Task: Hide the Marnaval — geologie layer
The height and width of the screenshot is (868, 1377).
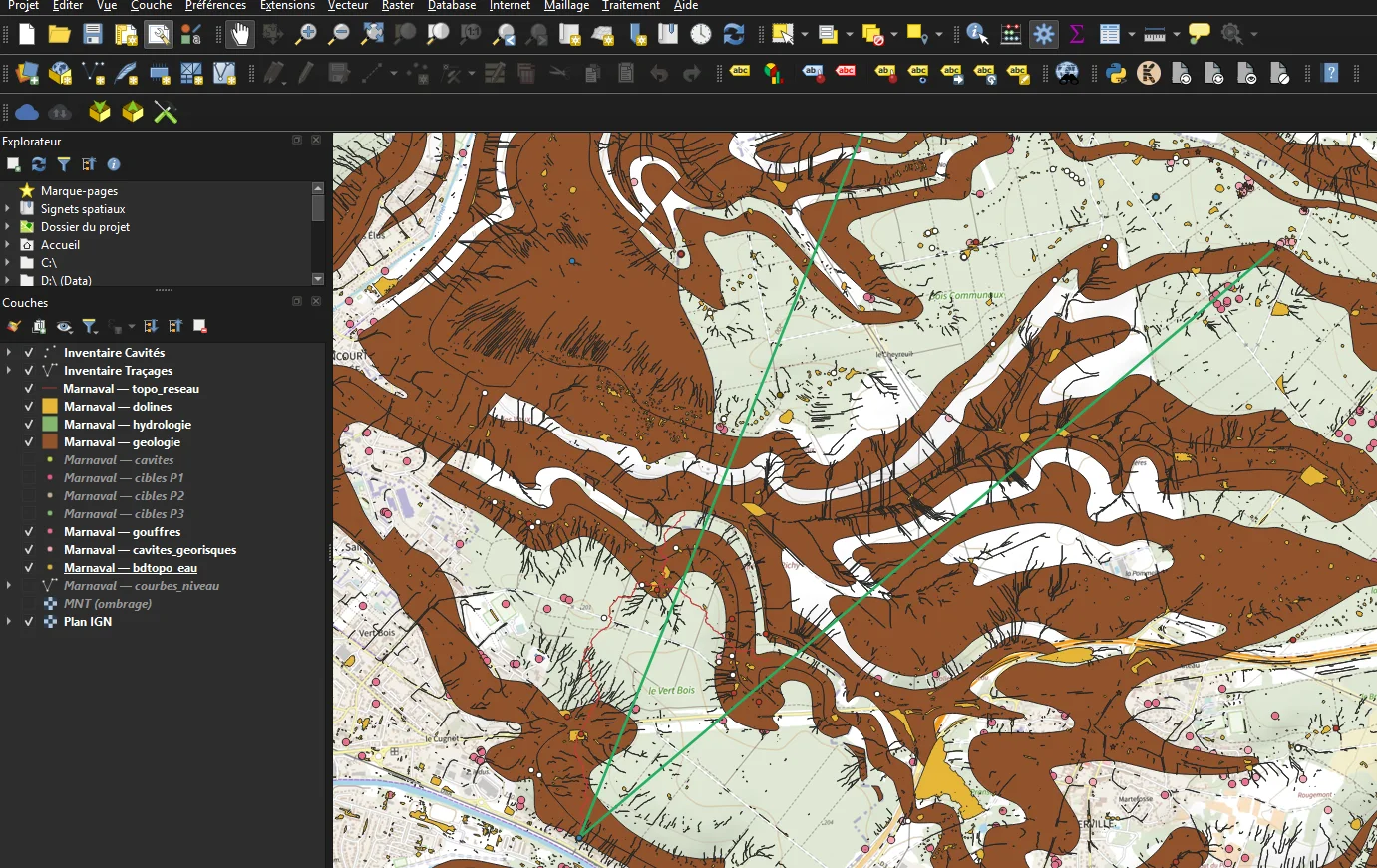Action: [29, 442]
